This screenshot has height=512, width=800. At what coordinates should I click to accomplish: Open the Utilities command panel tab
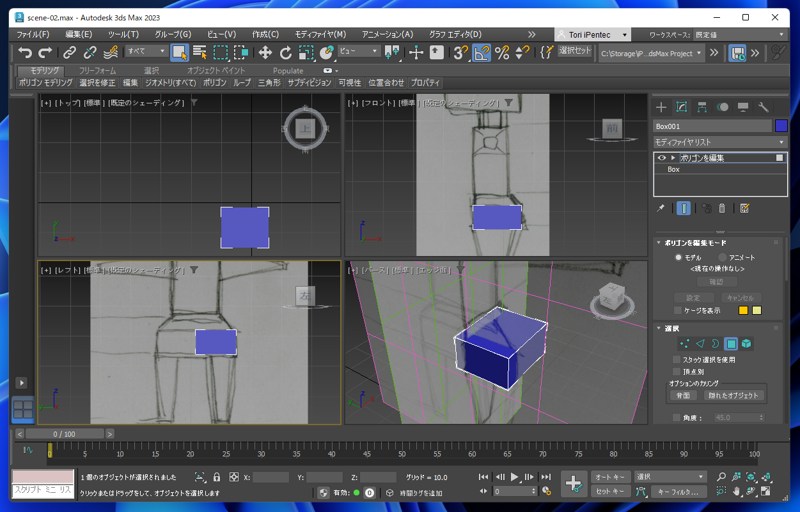(763, 107)
